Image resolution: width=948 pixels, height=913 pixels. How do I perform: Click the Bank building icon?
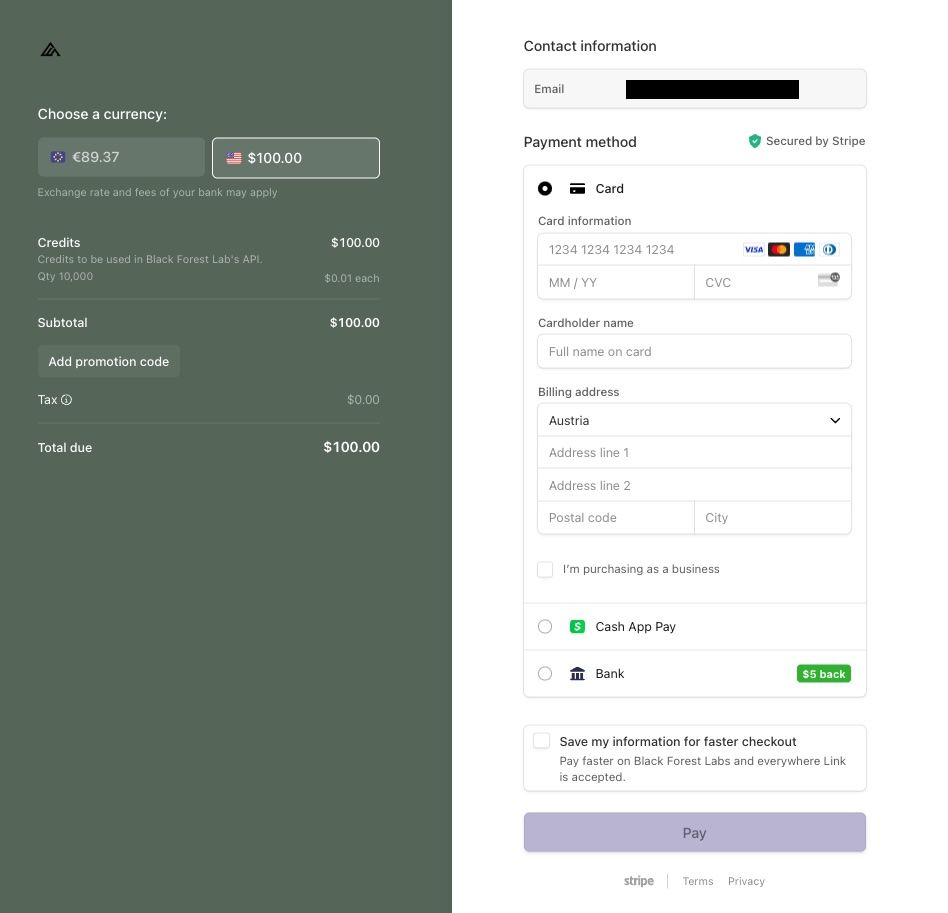pos(577,674)
